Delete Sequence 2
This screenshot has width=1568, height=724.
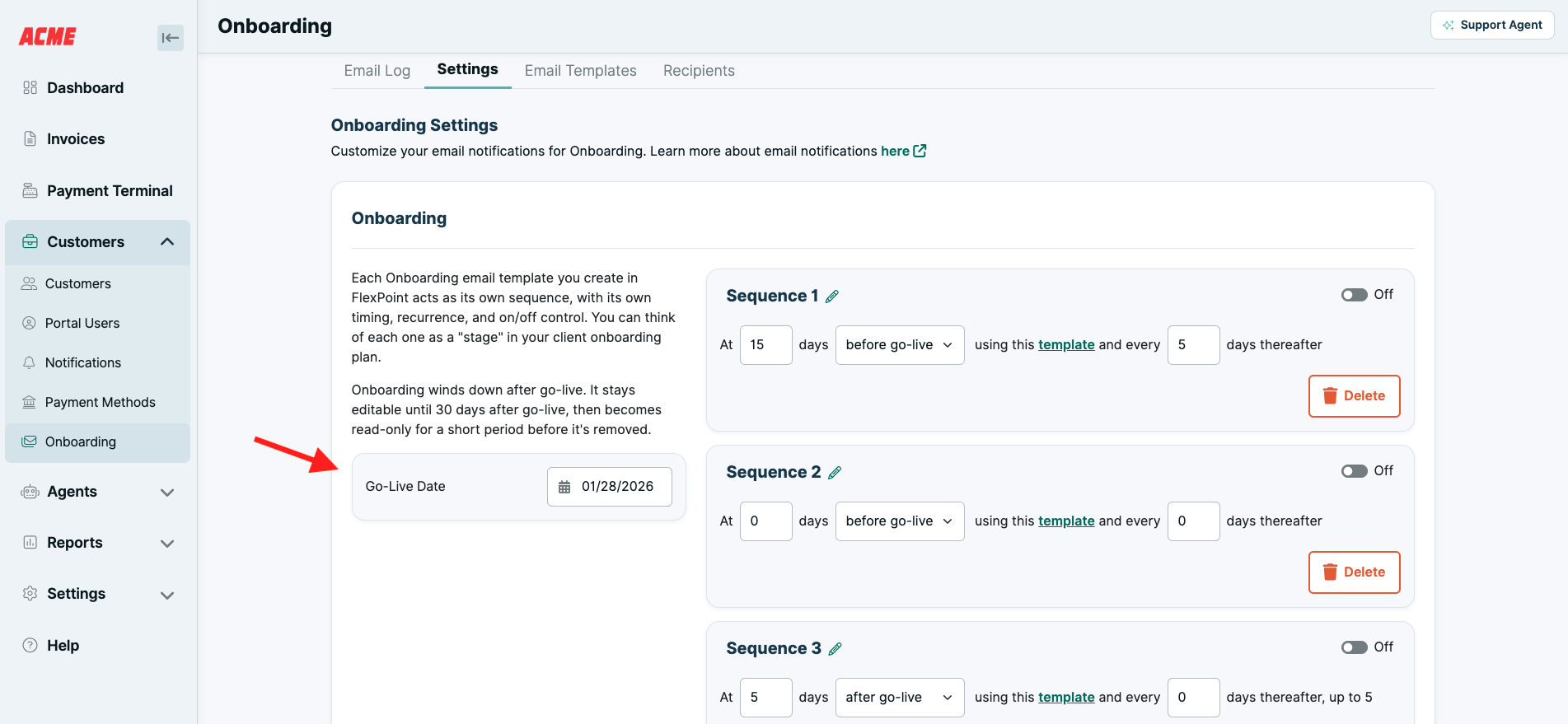pos(1355,572)
